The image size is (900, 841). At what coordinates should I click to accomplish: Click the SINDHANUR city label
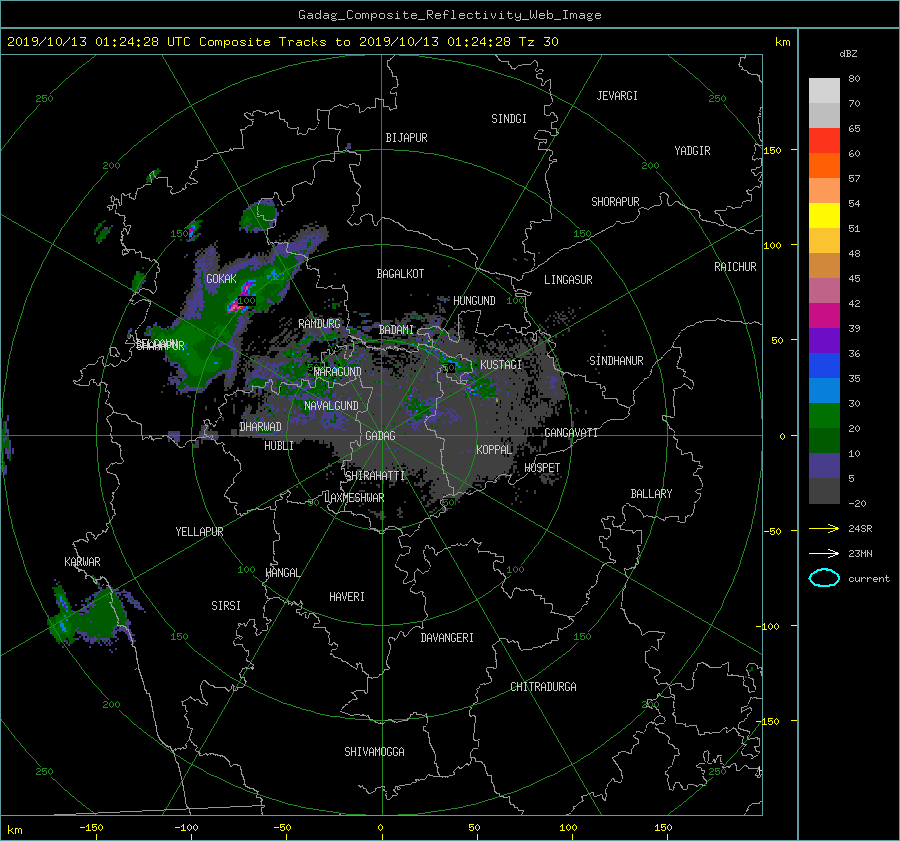tap(616, 361)
